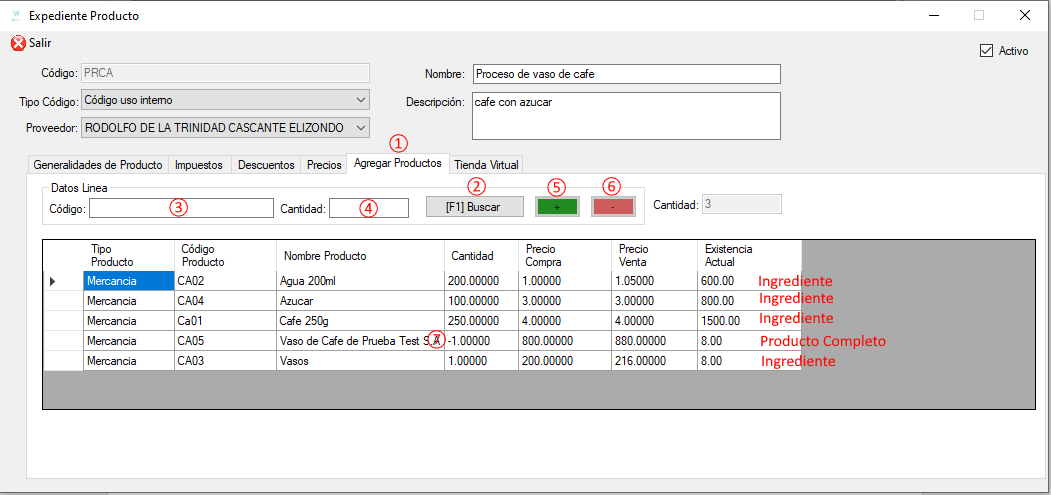Click the row selector arrow for Agua 200ml
The width and height of the screenshot is (1051, 495).
(x=53, y=282)
